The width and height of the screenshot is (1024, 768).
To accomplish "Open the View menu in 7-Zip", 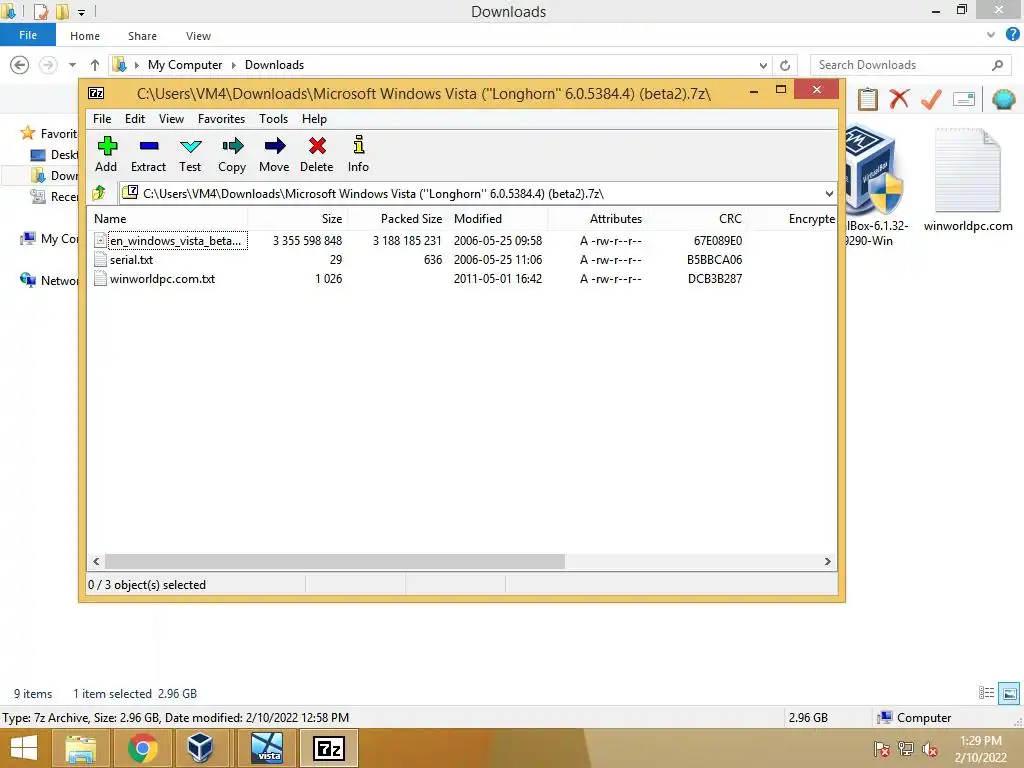I will tap(171, 119).
